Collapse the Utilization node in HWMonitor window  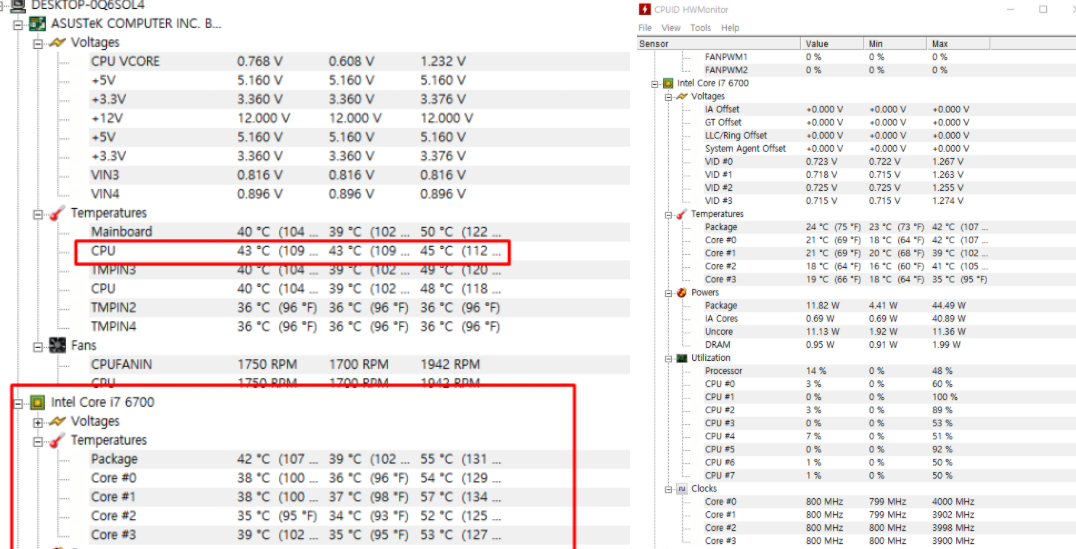[668, 358]
